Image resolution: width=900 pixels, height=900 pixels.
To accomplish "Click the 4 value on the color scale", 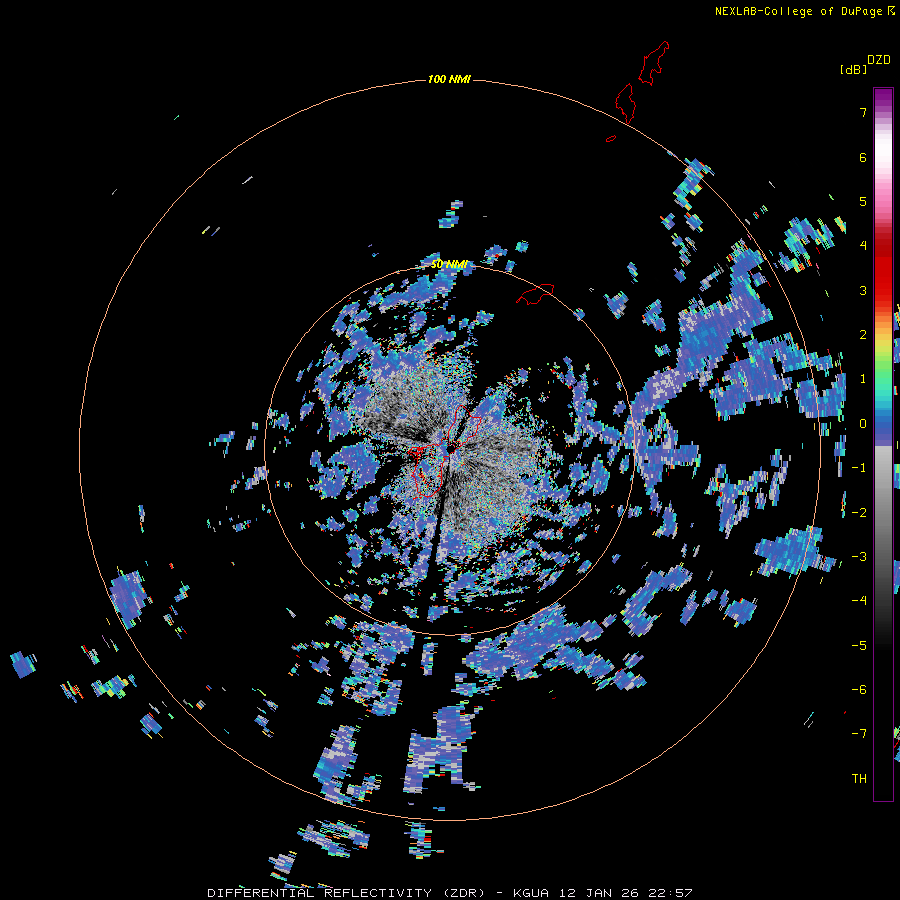I will [x=863, y=246].
